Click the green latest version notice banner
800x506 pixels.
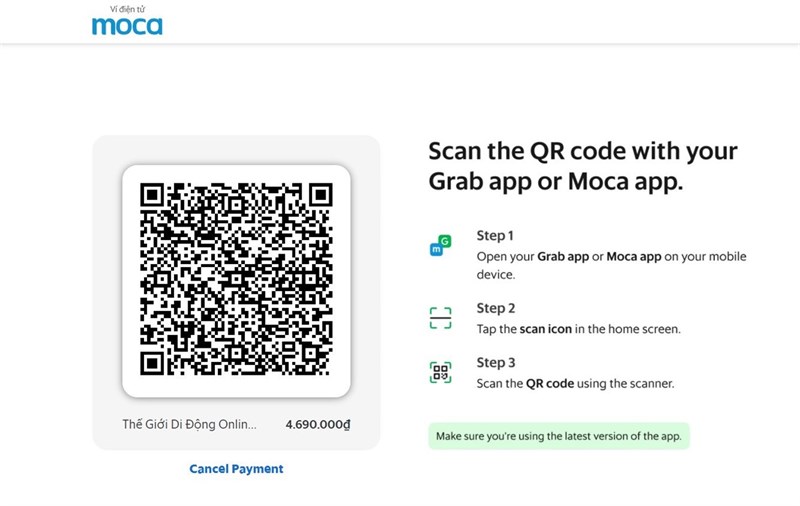click(559, 436)
